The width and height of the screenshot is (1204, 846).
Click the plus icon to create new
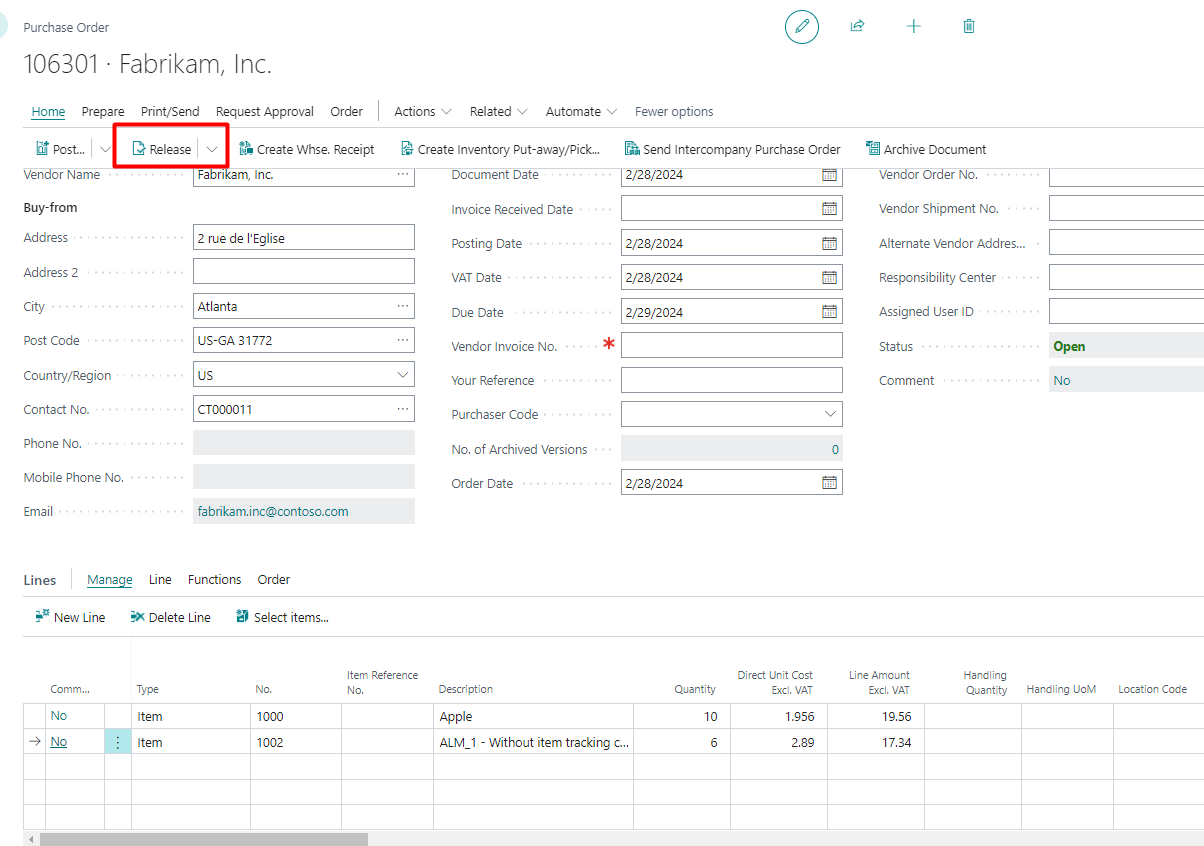[913, 27]
